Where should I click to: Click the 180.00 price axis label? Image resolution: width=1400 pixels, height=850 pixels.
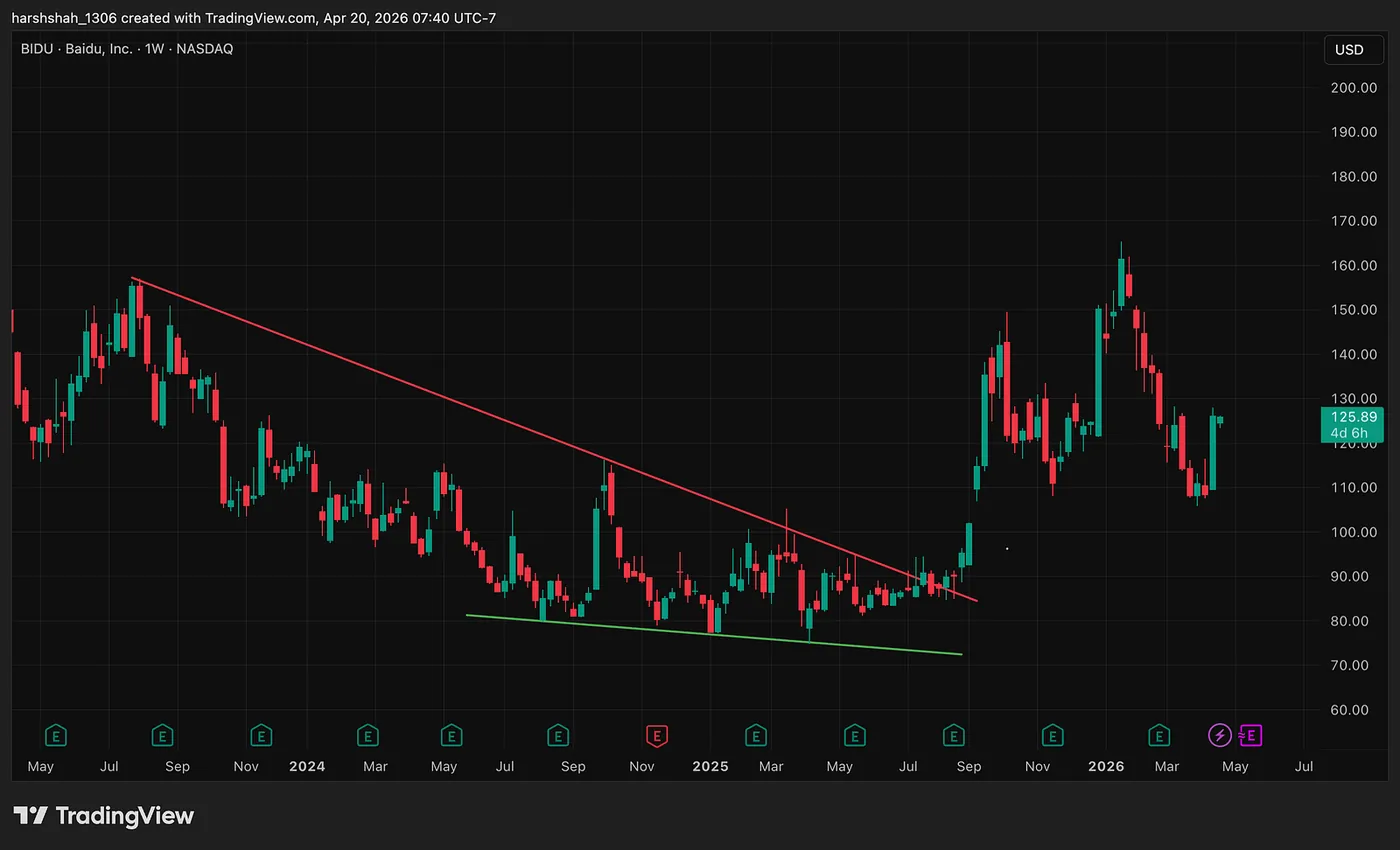[1353, 177]
